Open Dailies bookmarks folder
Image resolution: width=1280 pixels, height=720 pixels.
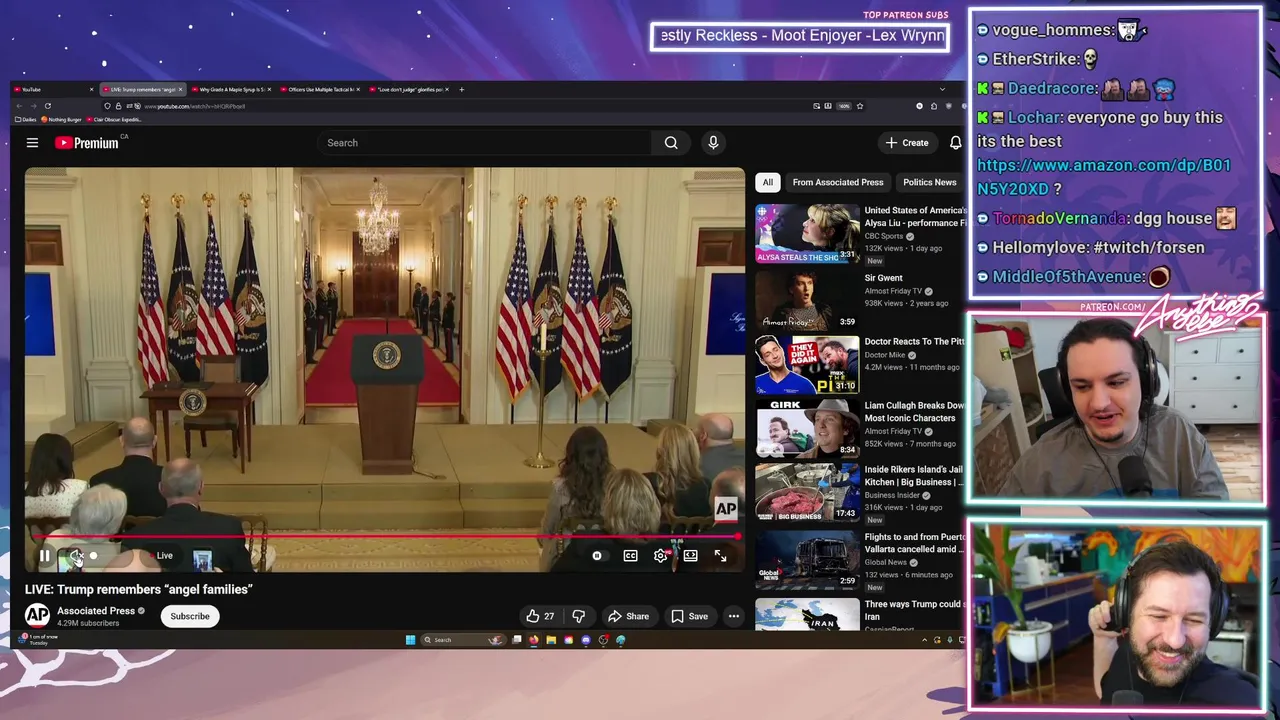[26, 119]
